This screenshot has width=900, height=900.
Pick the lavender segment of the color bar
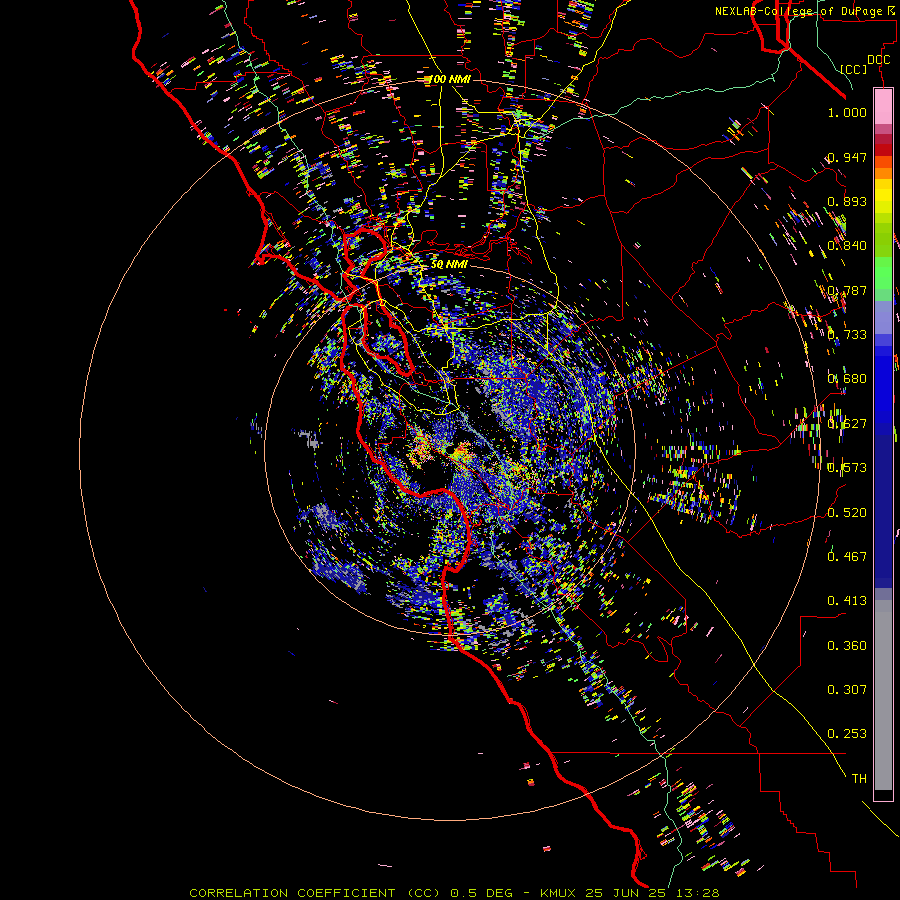coord(883,317)
